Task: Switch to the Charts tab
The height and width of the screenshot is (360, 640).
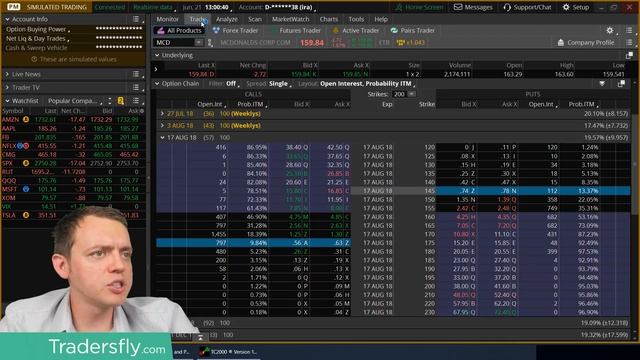Action: click(x=329, y=19)
